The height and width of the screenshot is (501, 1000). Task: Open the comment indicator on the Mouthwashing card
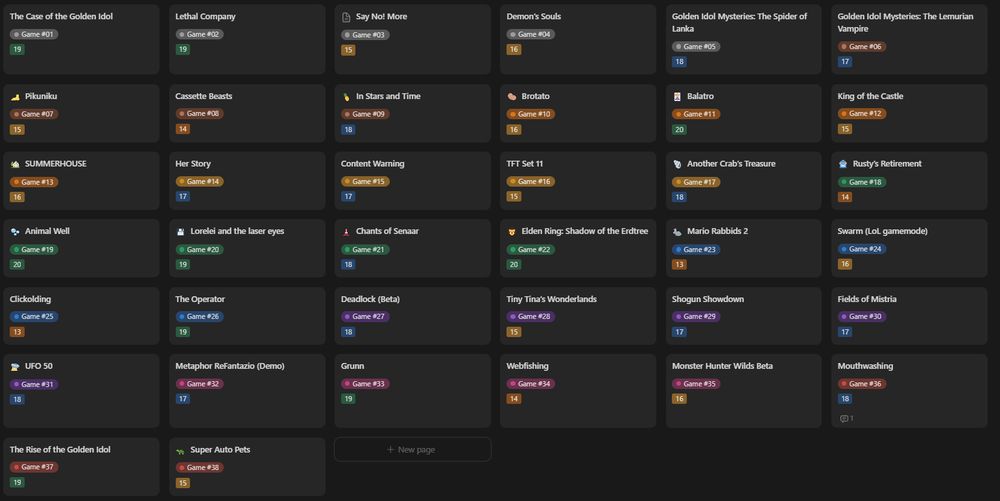click(847, 419)
